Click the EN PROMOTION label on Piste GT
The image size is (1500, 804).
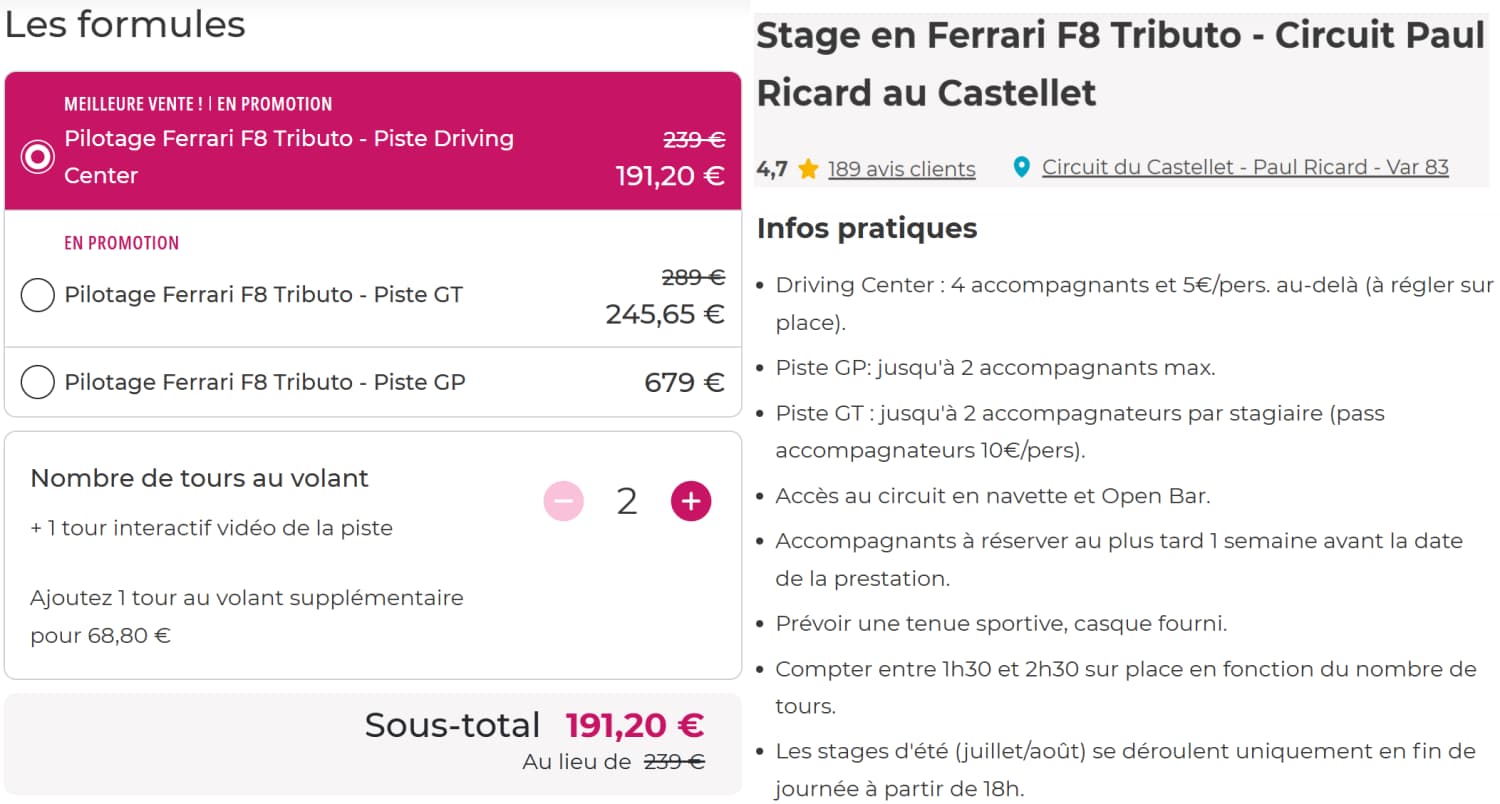[121, 243]
